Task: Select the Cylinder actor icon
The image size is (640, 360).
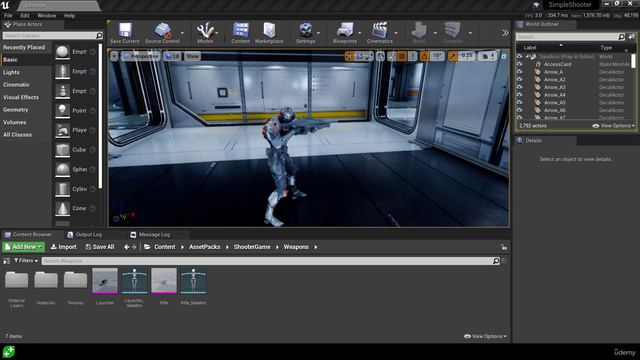Action: point(62,189)
